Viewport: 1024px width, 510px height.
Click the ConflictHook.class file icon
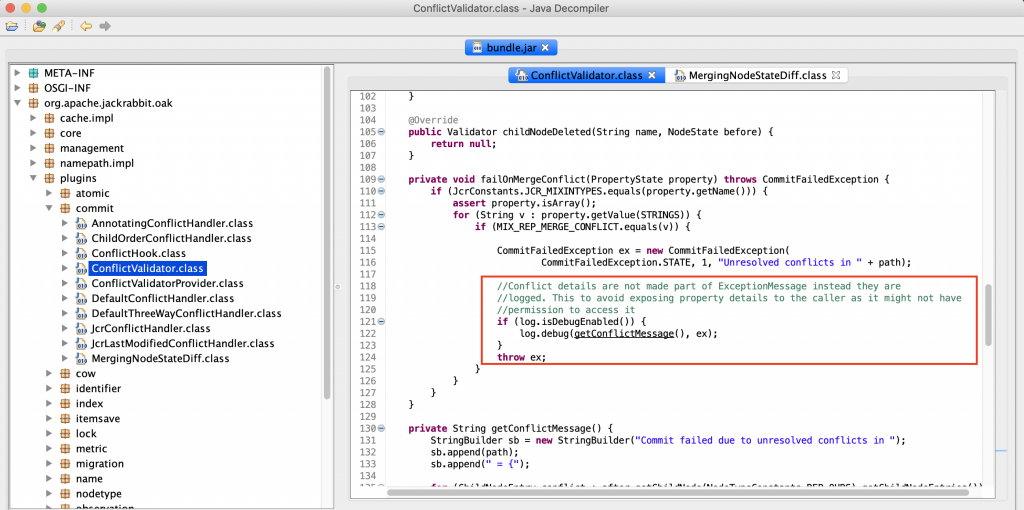coord(81,254)
